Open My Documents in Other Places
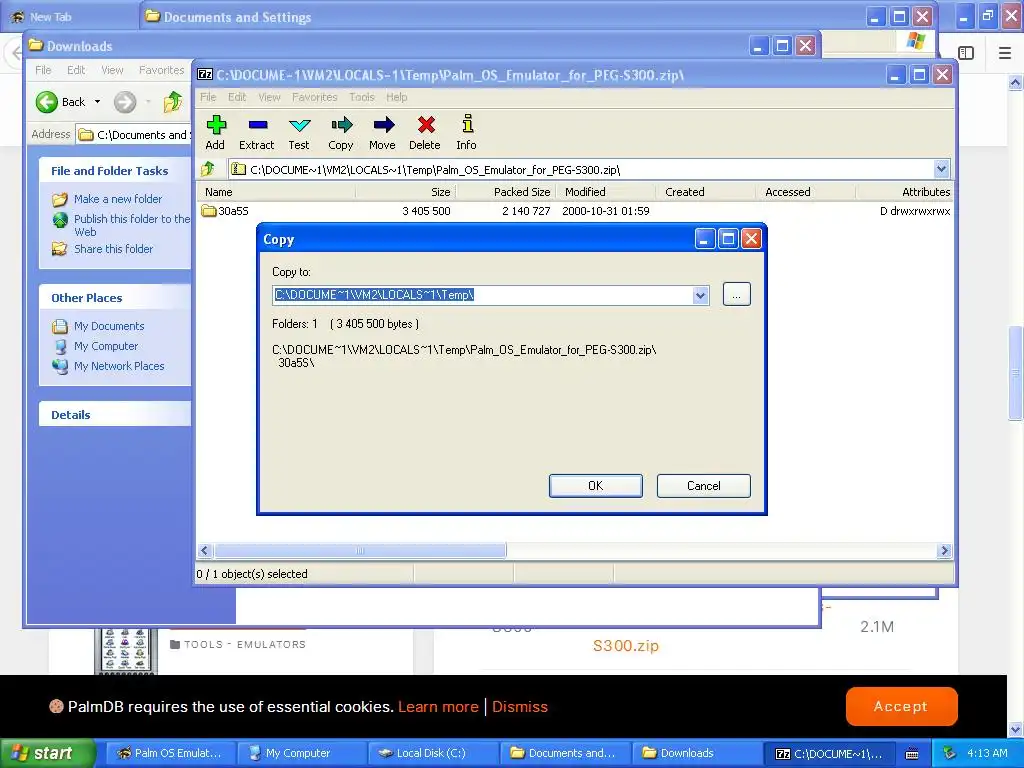 [108, 326]
